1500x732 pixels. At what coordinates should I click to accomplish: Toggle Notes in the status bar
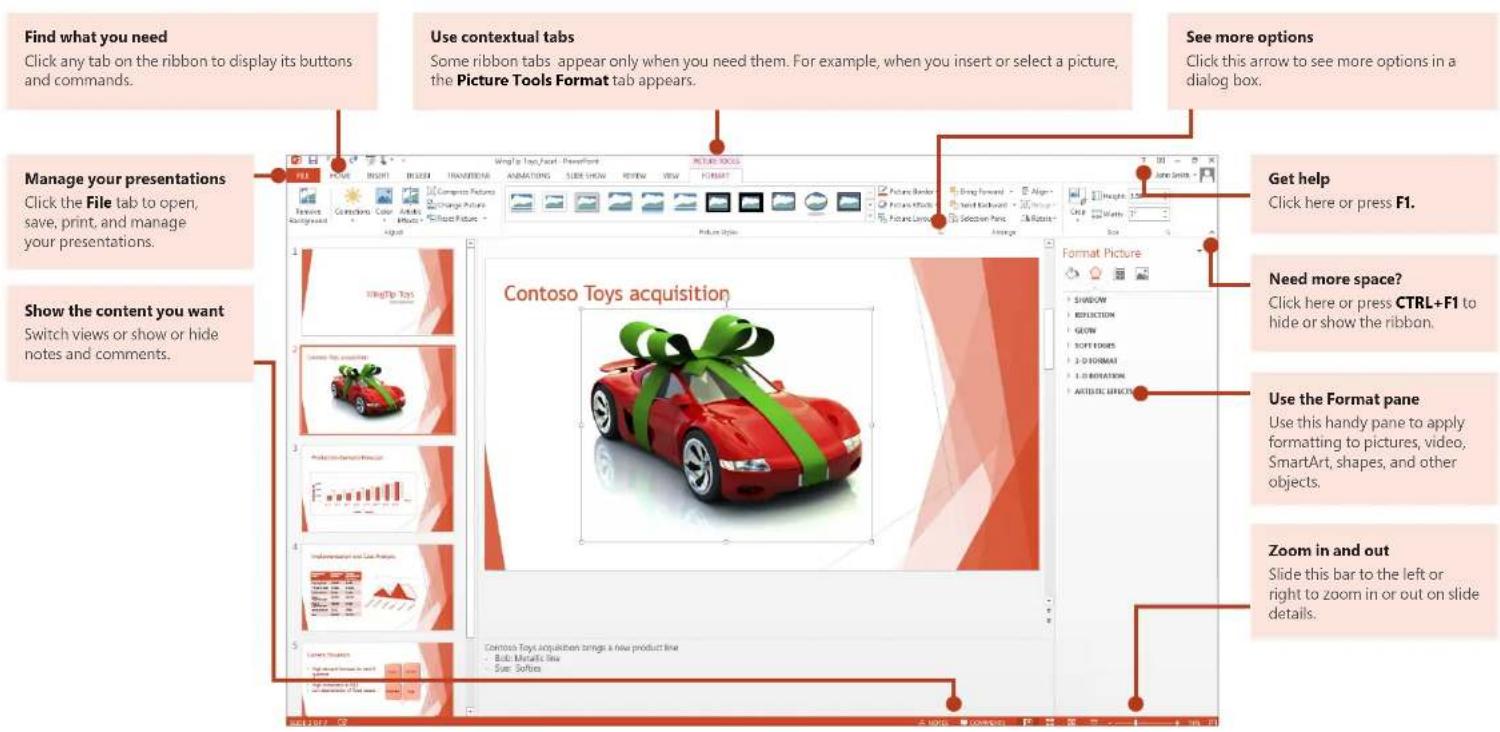(934, 722)
